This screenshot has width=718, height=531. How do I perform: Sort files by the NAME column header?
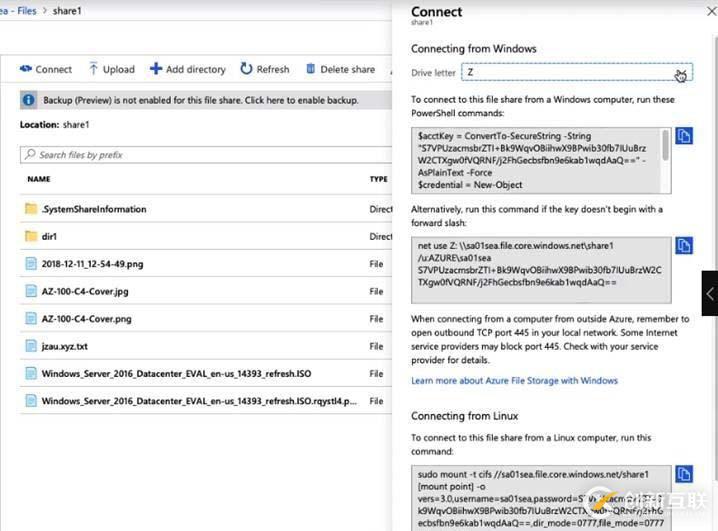point(39,180)
